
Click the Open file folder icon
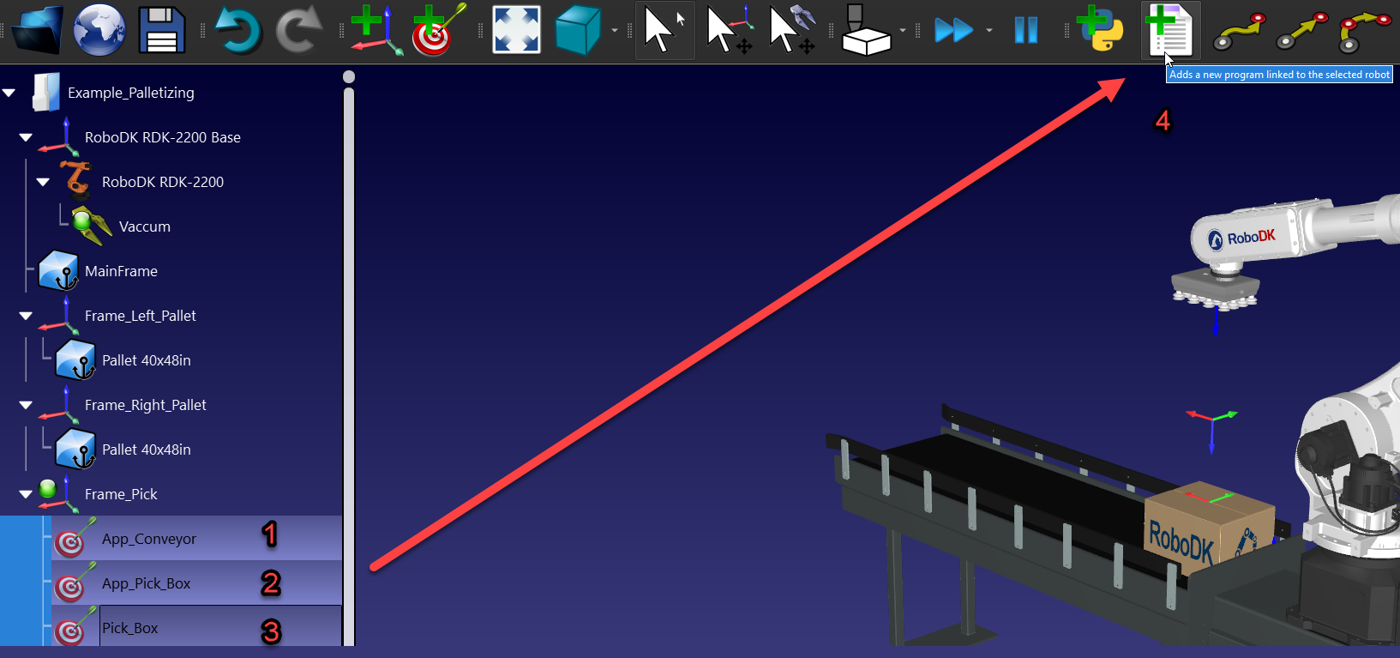click(38, 30)
